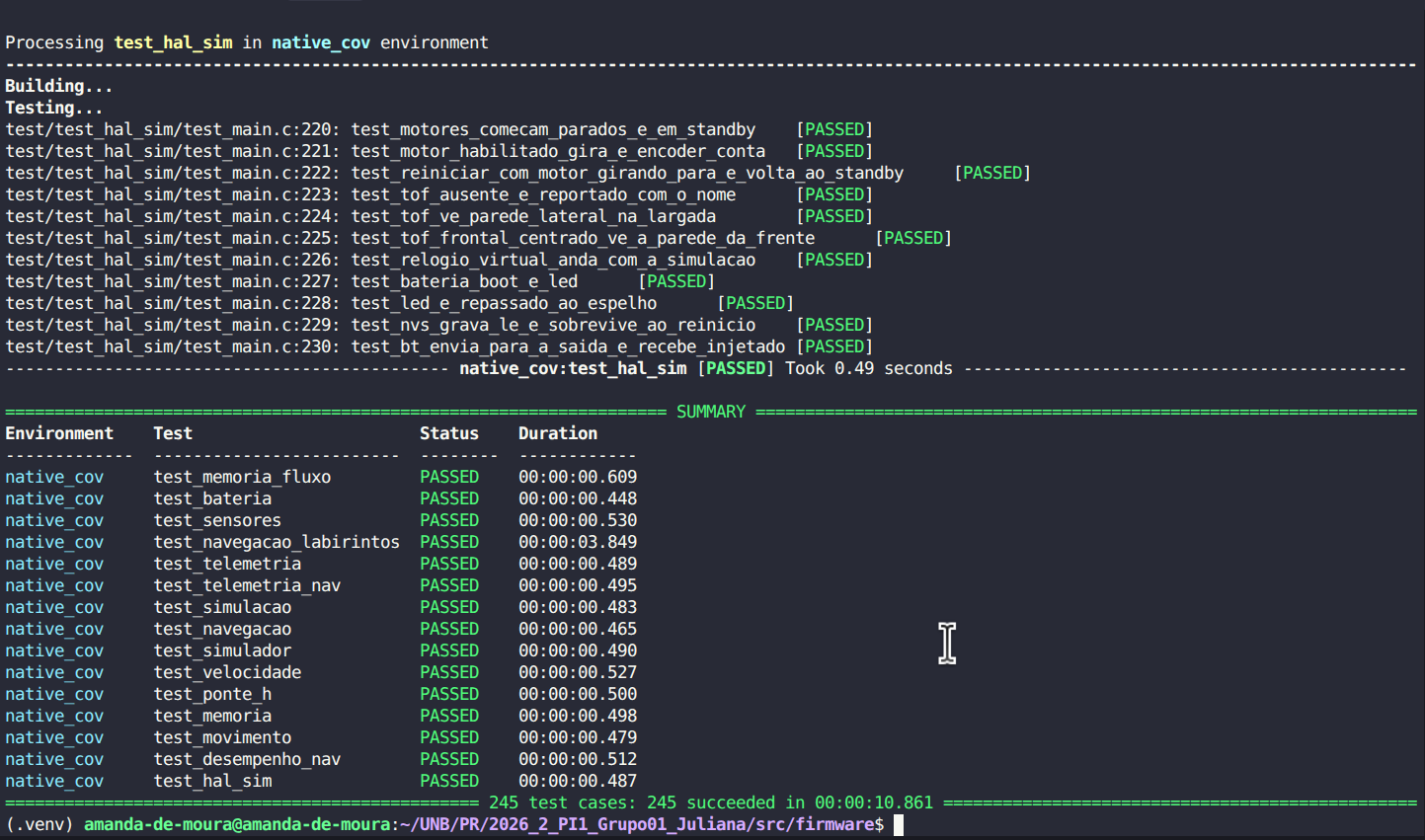The height and width of the screenshot is (840, 1425).
Task: Click the (.venv) prompt prefix
Action: click(x=40, y=824)
